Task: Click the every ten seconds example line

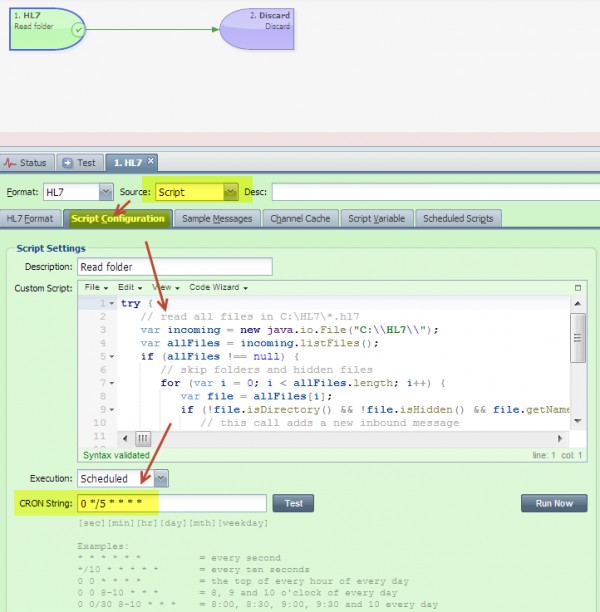Action: tap(194, 569)
